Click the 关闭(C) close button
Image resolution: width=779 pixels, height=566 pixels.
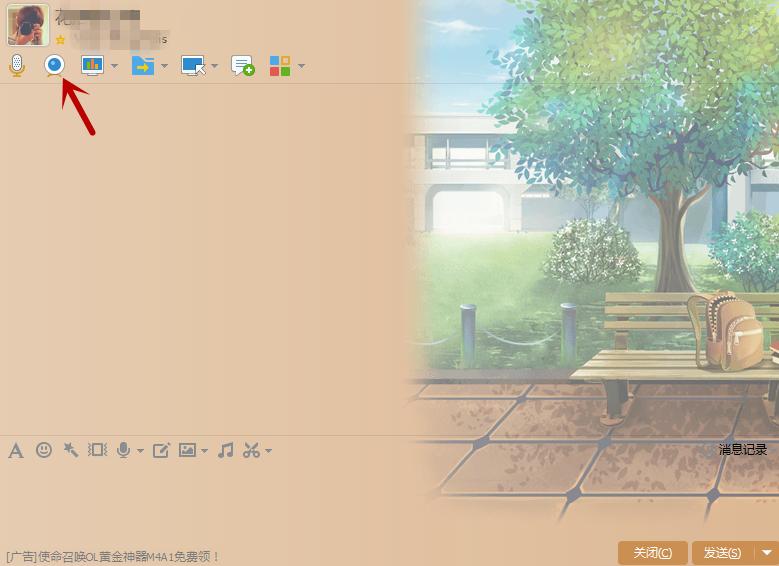point(653,553)
